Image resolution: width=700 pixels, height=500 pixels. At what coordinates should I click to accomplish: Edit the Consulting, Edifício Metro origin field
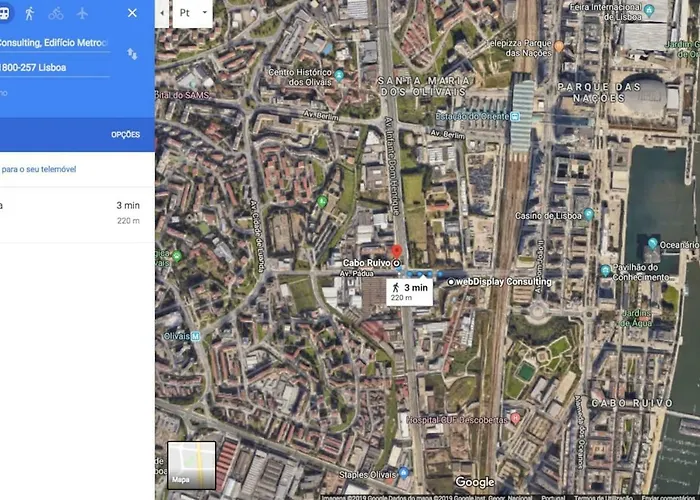point(54,43)
